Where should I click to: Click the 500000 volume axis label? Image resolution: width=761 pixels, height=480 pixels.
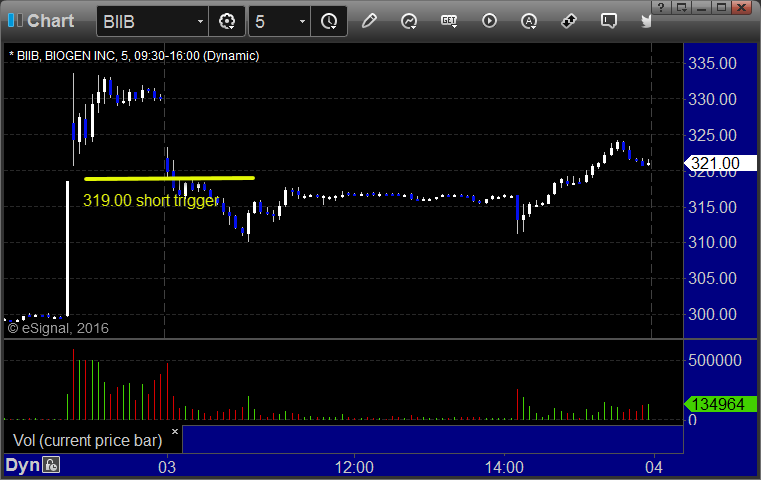pos(714,360)
